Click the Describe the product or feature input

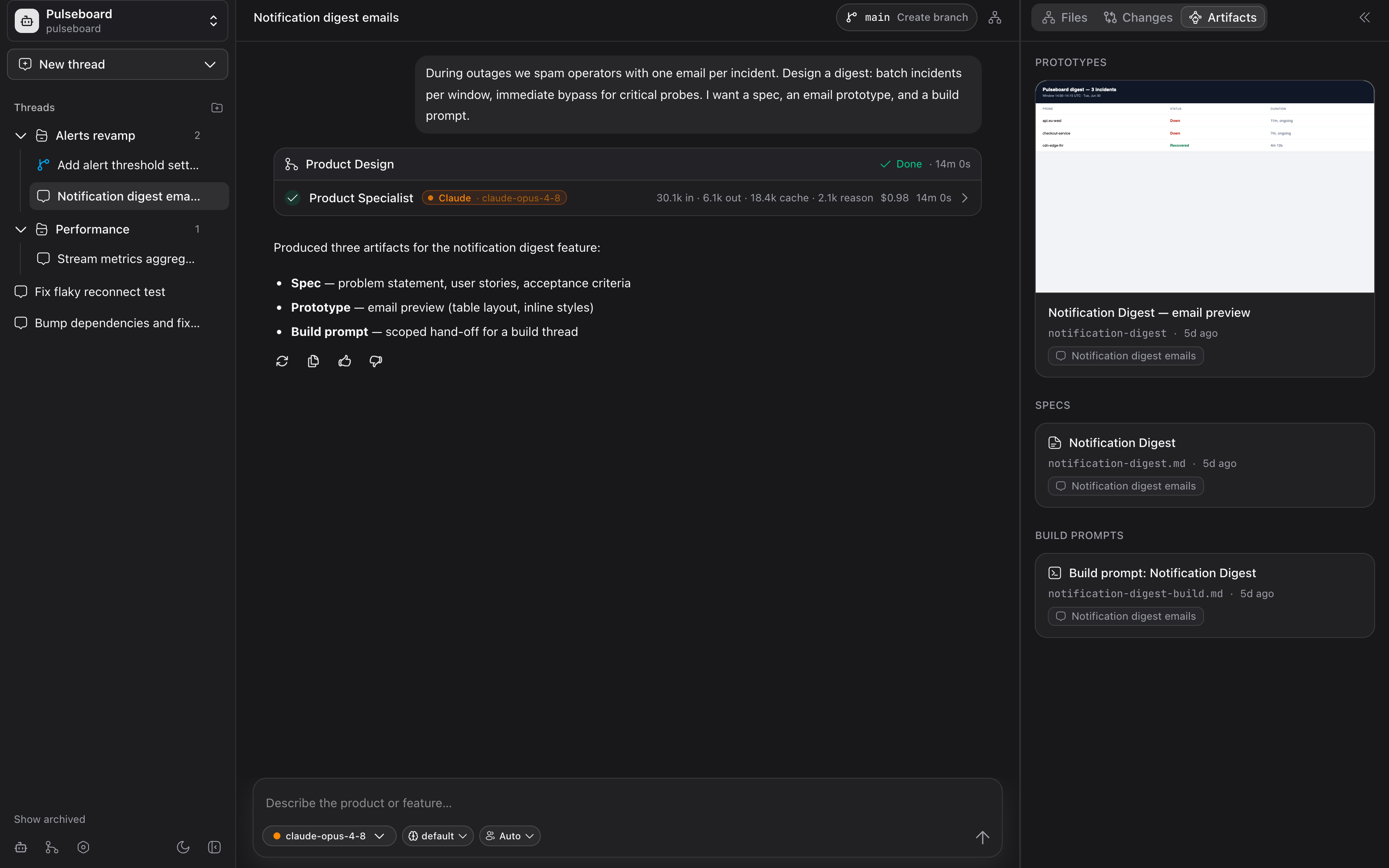(627, 802)
